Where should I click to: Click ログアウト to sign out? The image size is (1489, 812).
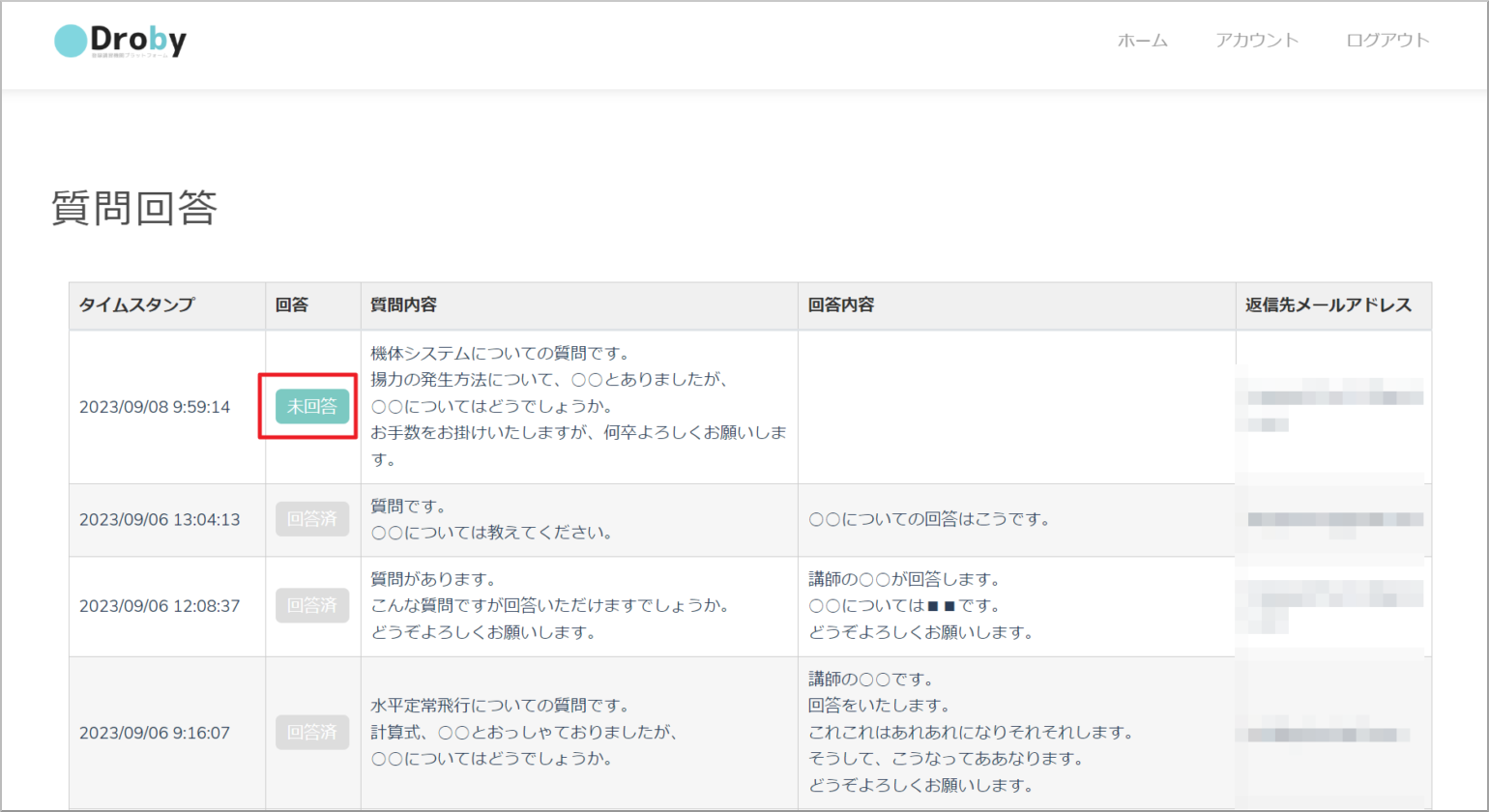(x=1387, y=41)
